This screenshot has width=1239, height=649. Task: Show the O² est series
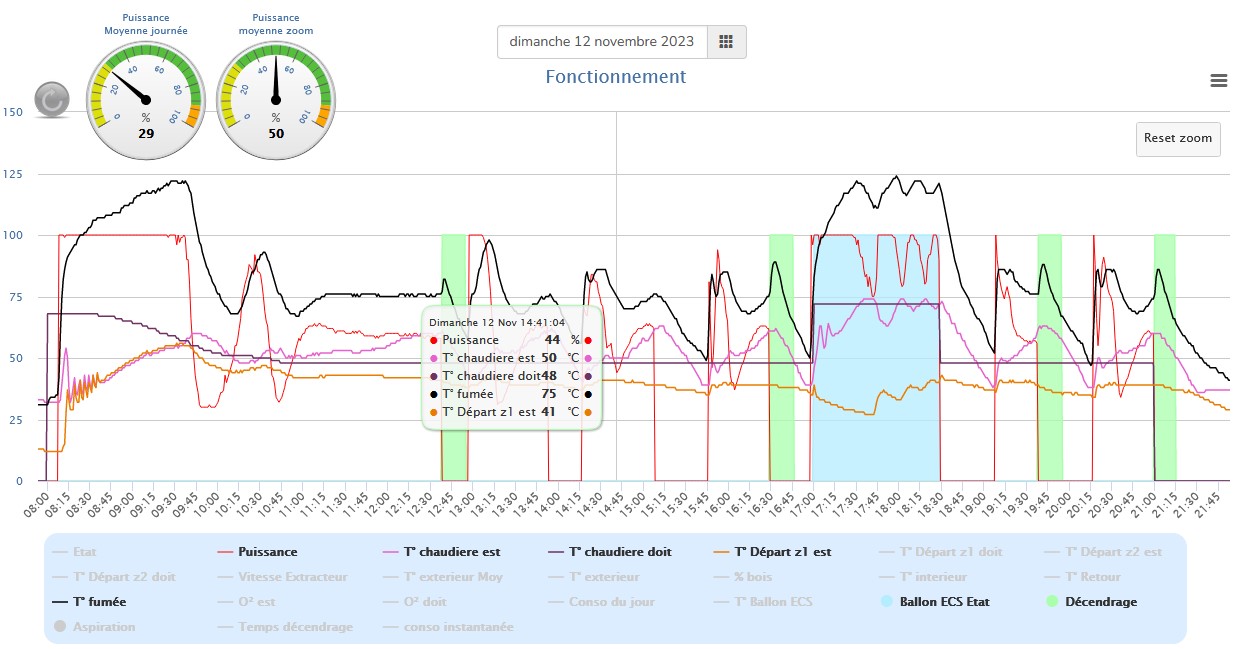(x=246, y=602)
